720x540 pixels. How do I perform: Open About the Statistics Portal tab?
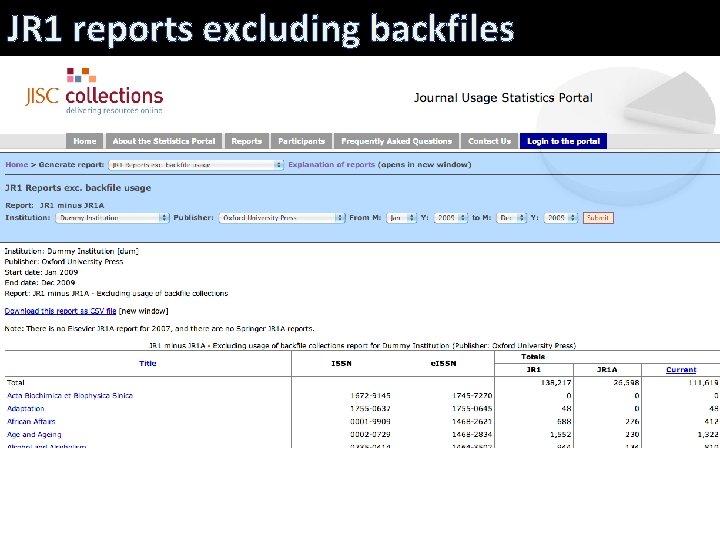(164, 141)
